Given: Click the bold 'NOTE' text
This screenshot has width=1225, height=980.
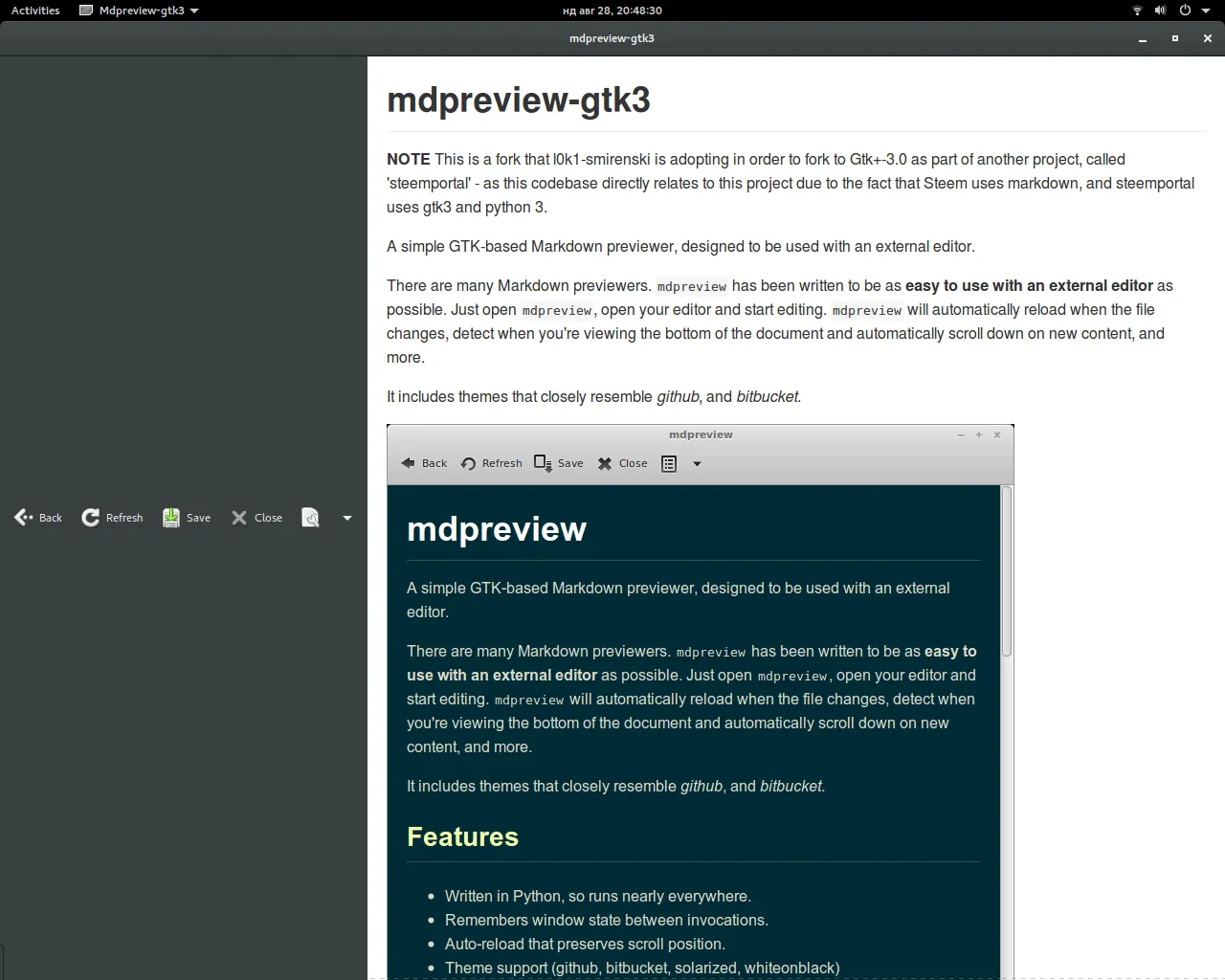Looking at the screenshot, I should coord(409,160).
